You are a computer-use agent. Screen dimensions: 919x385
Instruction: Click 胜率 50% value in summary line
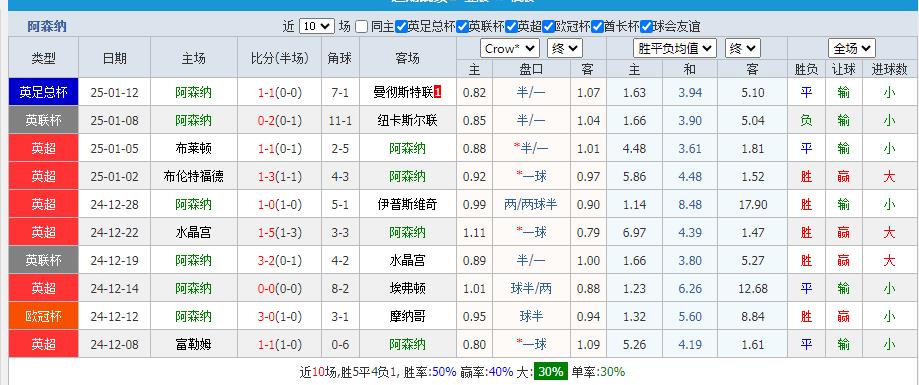point(444,372)
